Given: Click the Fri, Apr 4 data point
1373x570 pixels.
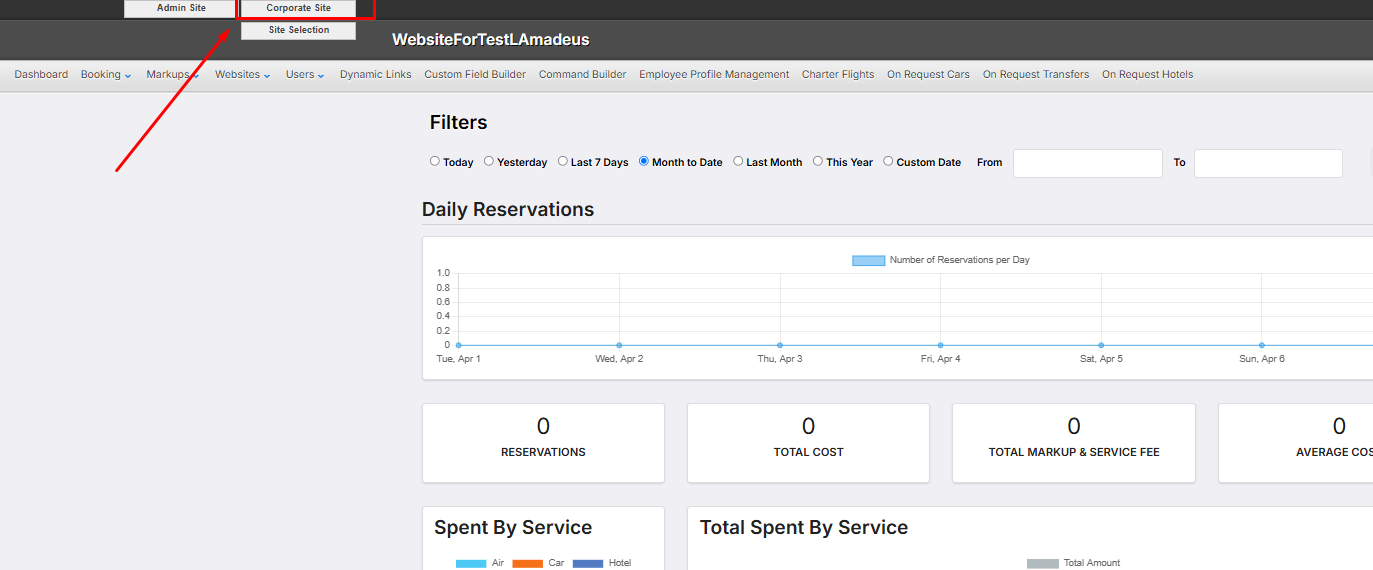Looking at the screenshot, I should coord(940,345).
